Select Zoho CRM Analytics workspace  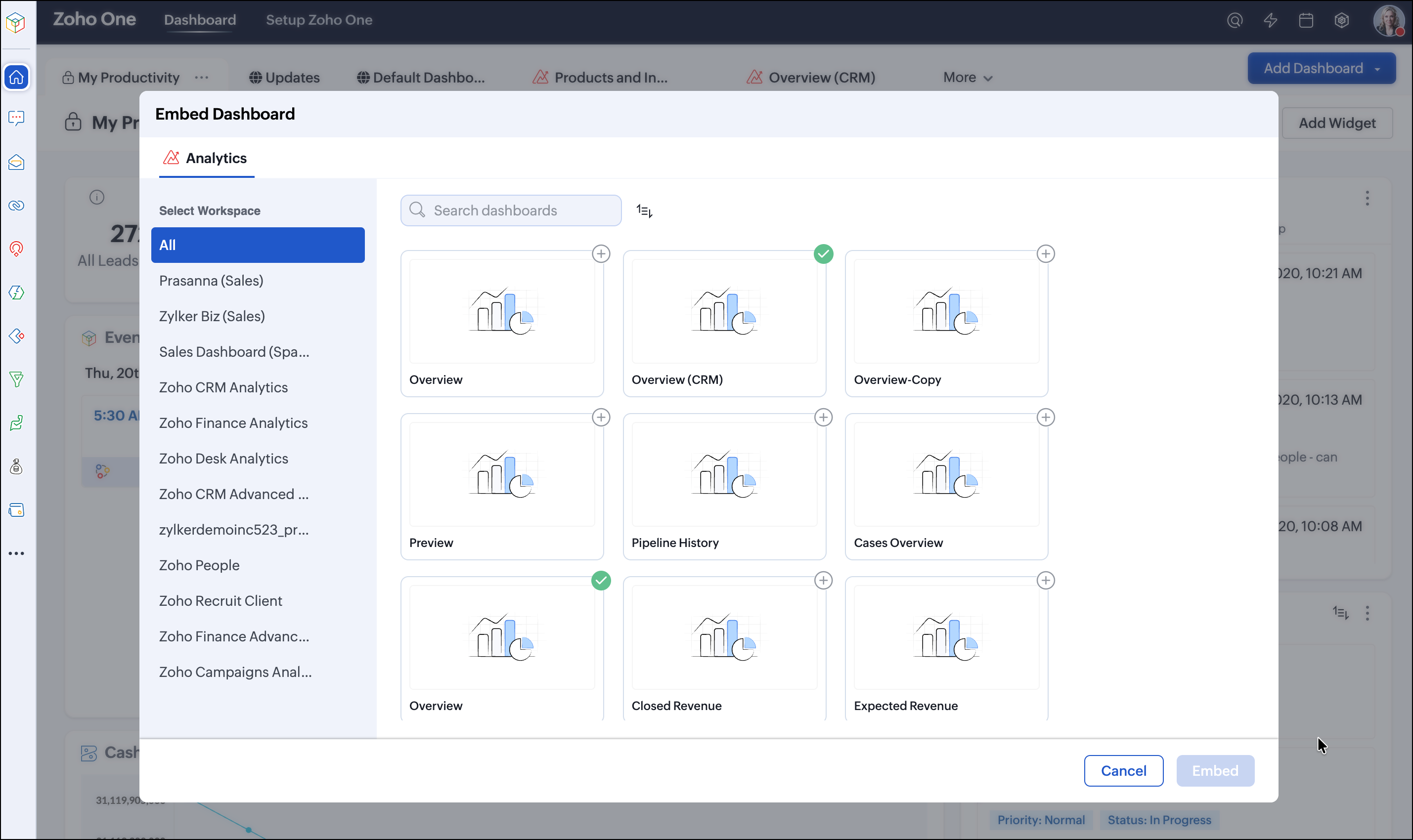[258, 387]
